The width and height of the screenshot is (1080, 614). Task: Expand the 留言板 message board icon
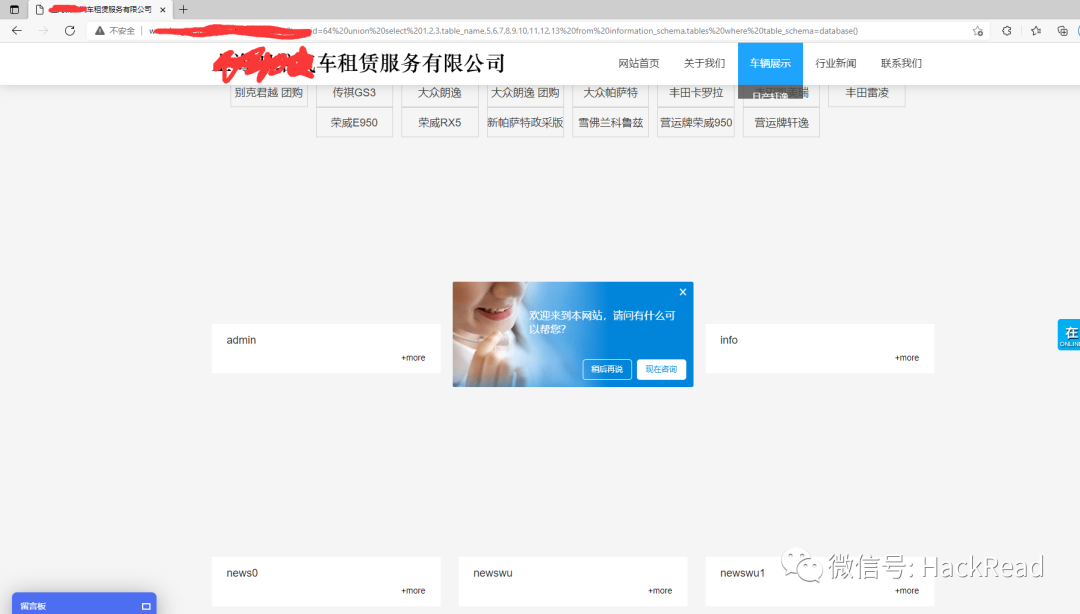tap(146, 606)
